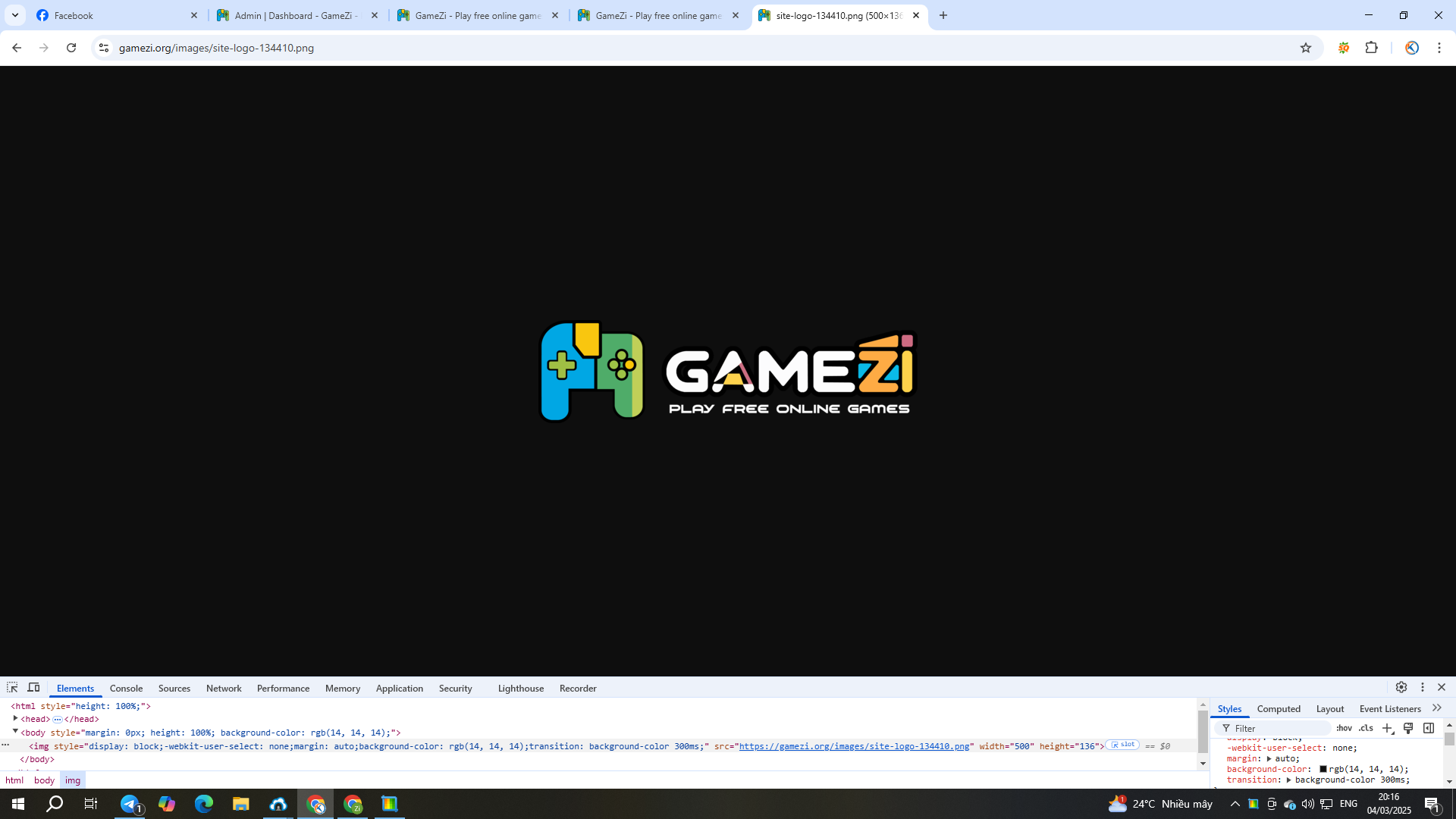Switch to the Console panel tab
Screen dimensions: 1456x819
tap(126, 689)
